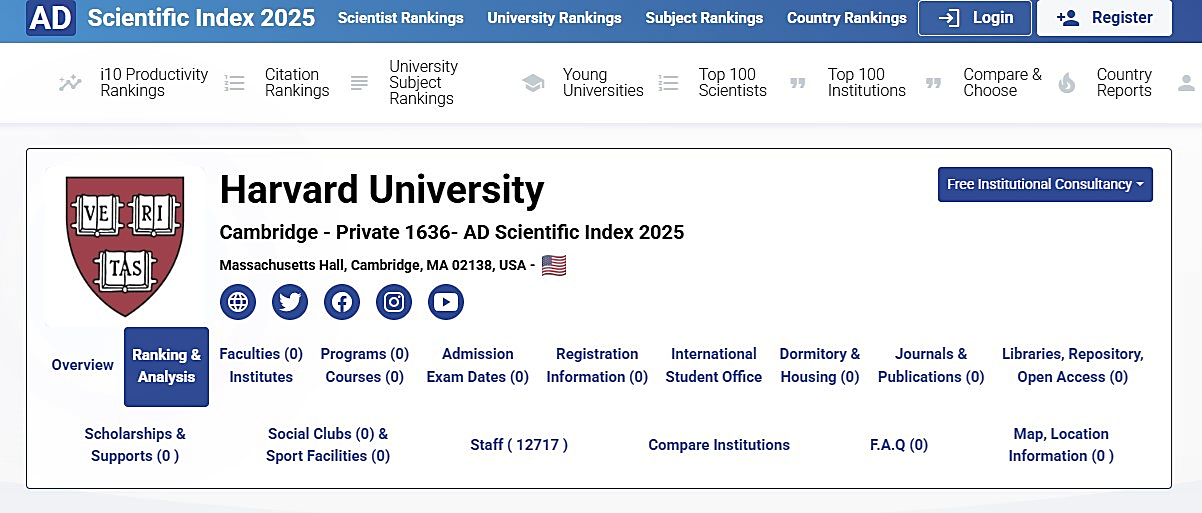Open i10 Productivity Rankings link

154,83
